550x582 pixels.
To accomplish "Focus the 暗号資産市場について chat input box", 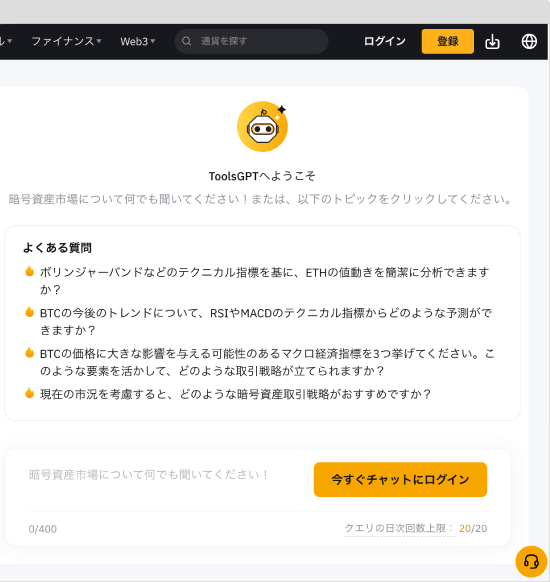I will pos(148,475).
